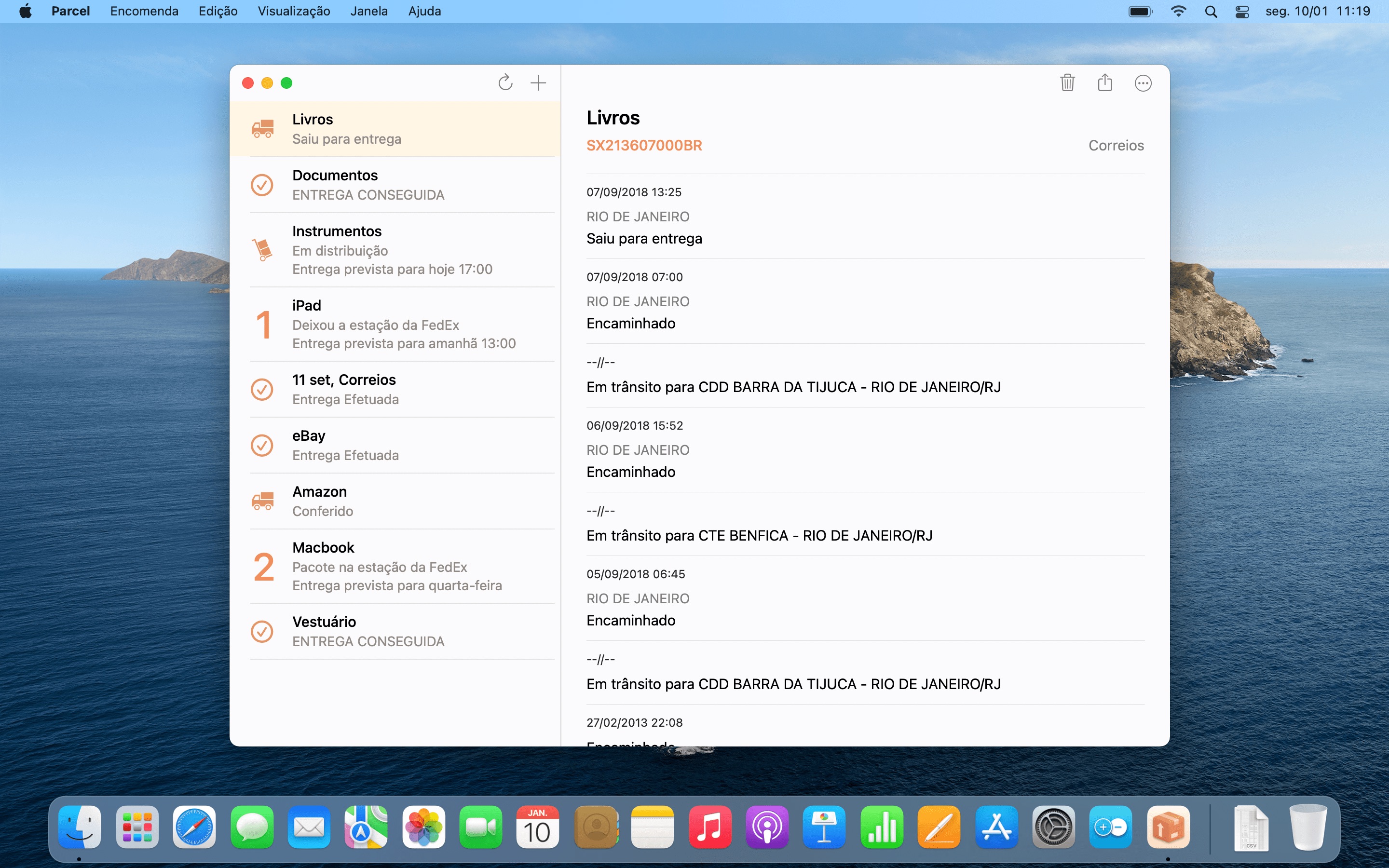Select the iPad delivery row
Screen dimensions: 1389x868
pos(395,325)
